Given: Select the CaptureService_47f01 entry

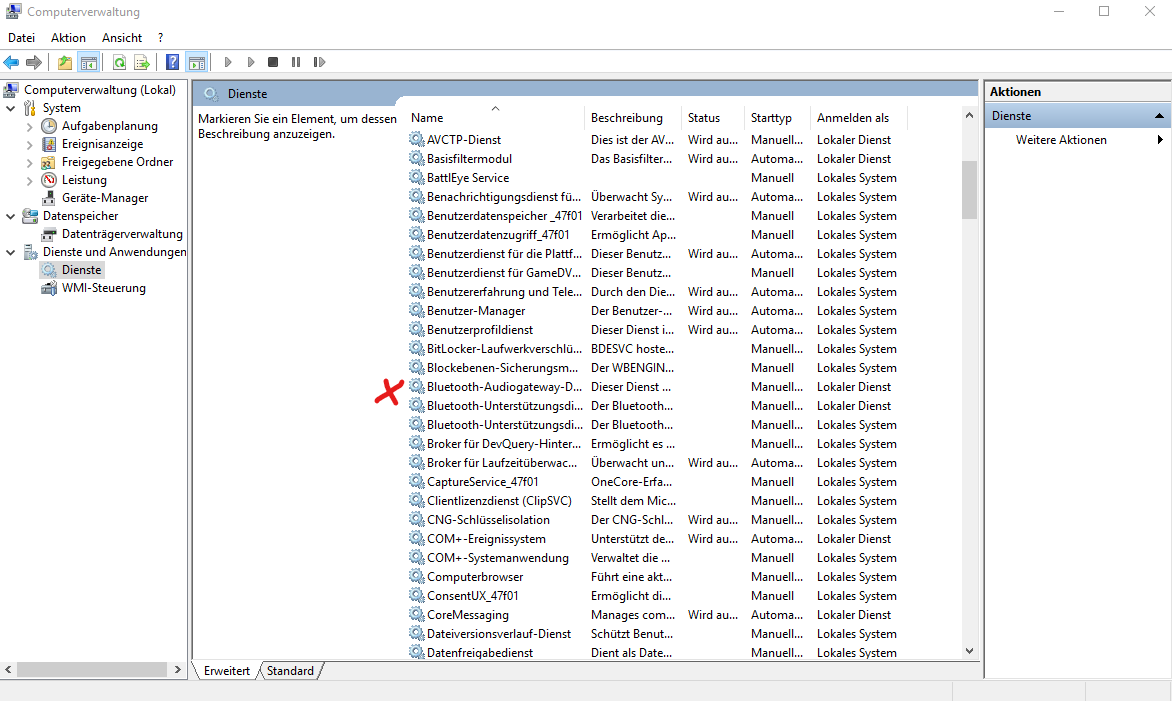Looking at the screenshot, I should coord(656,482).
